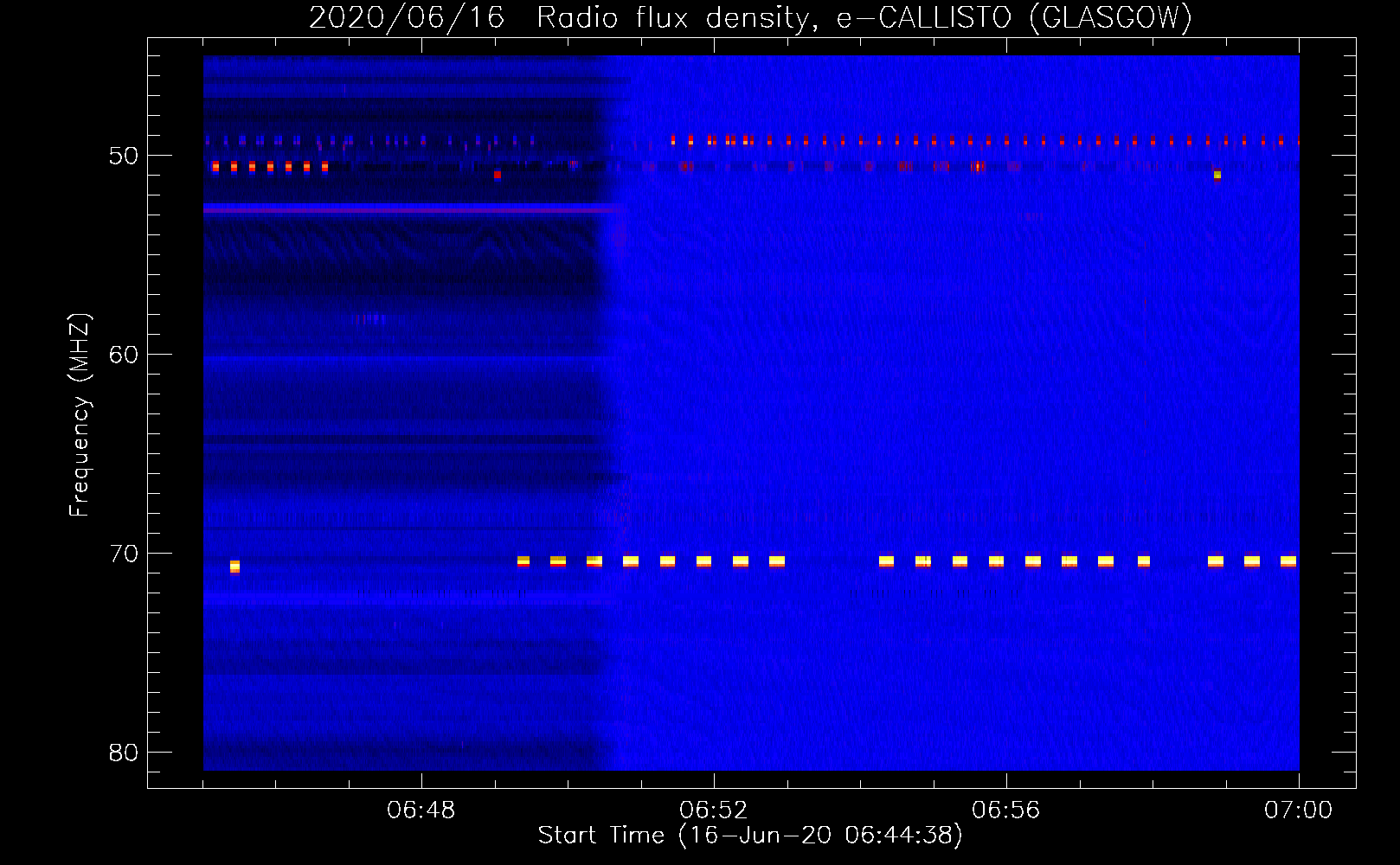Click the 50 MHz frequency tick label
This screenshot has width=1400, height=865.
coord(124,157)
